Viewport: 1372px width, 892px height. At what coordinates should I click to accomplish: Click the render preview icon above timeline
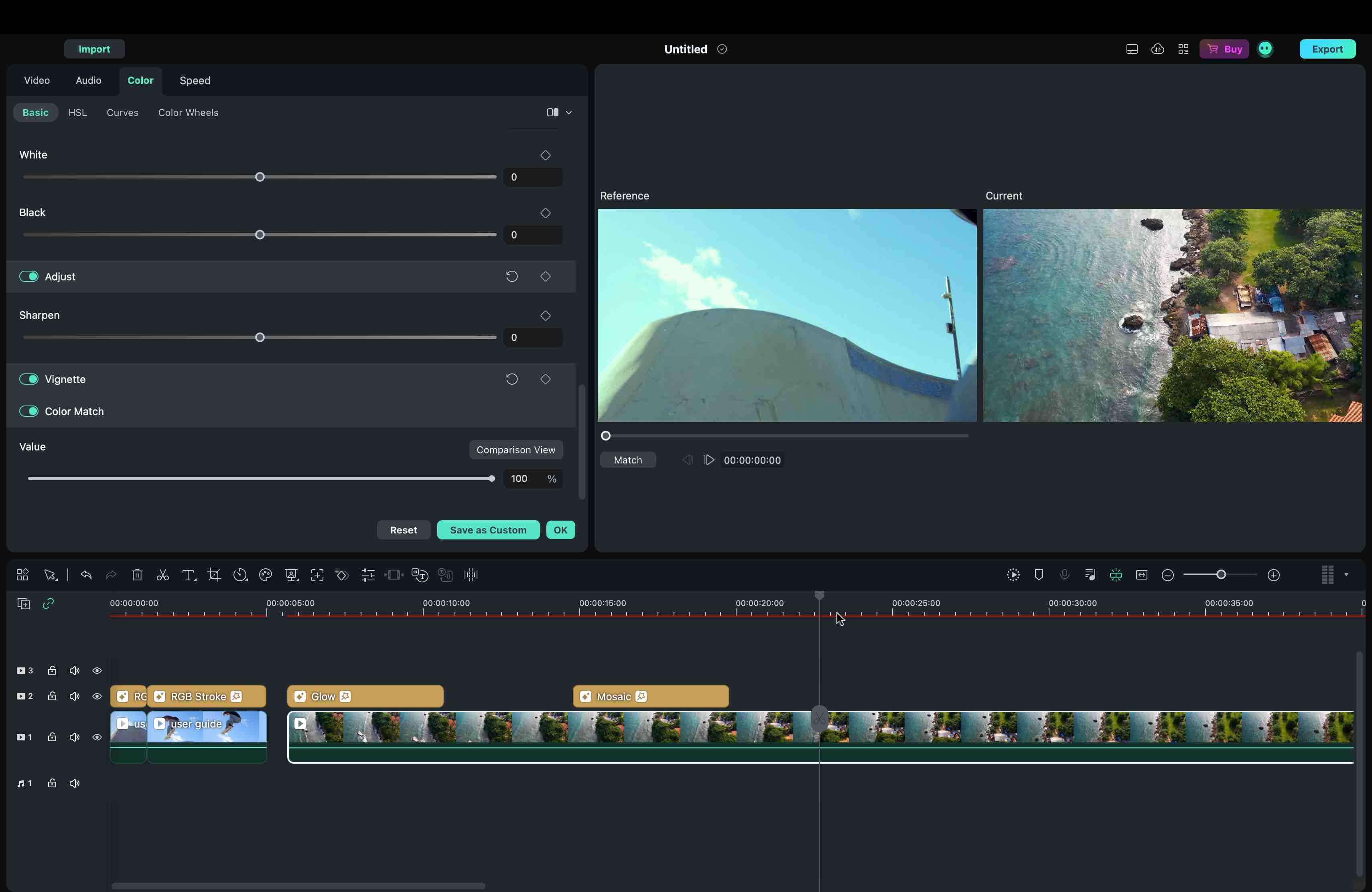[1013, 574]
